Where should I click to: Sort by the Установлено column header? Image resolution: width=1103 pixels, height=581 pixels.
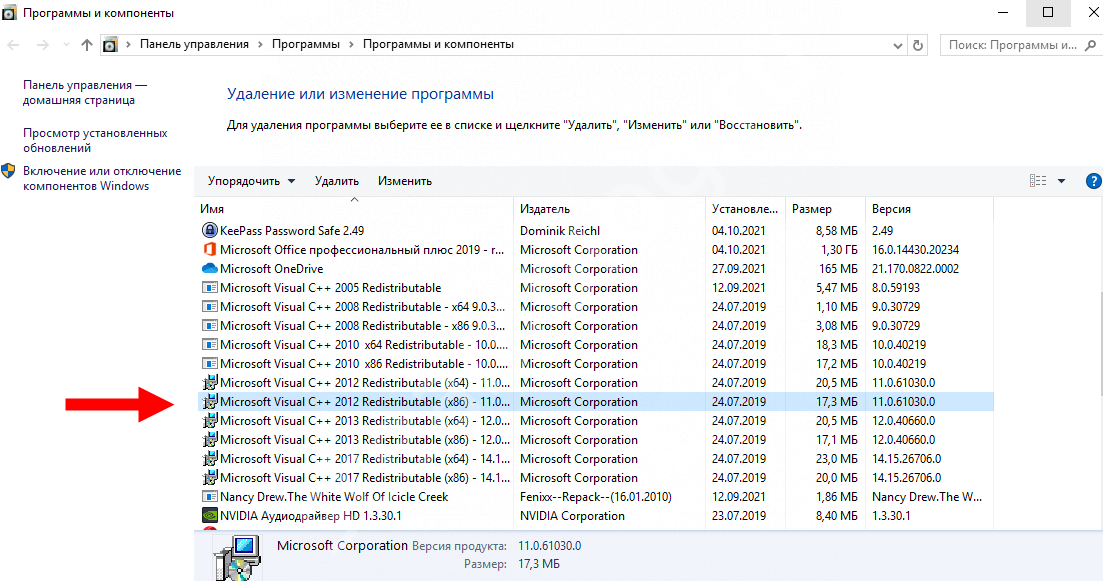pos(745,209)
